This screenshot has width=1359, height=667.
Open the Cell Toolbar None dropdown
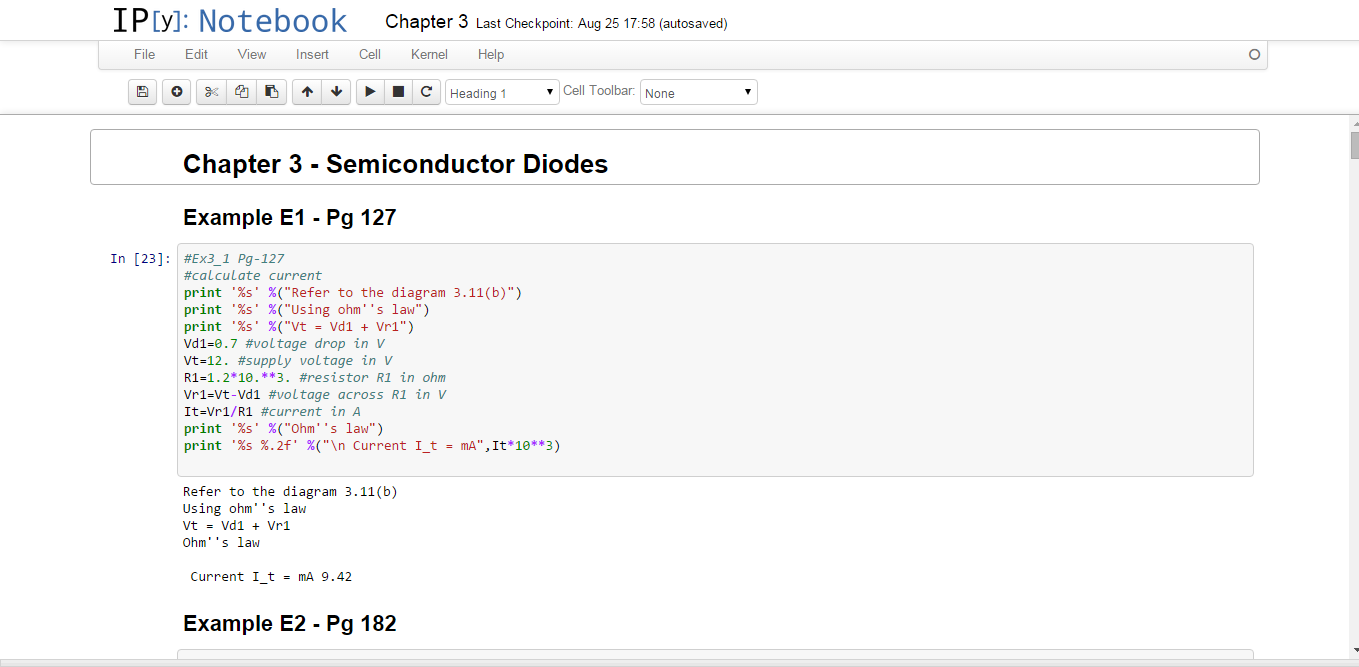(x=698, y=93)
